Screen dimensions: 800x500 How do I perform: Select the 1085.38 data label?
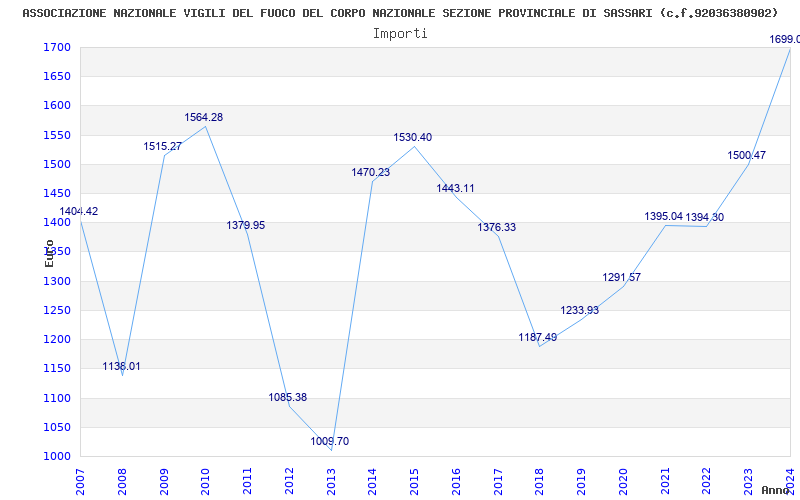(x=288, y=397)
